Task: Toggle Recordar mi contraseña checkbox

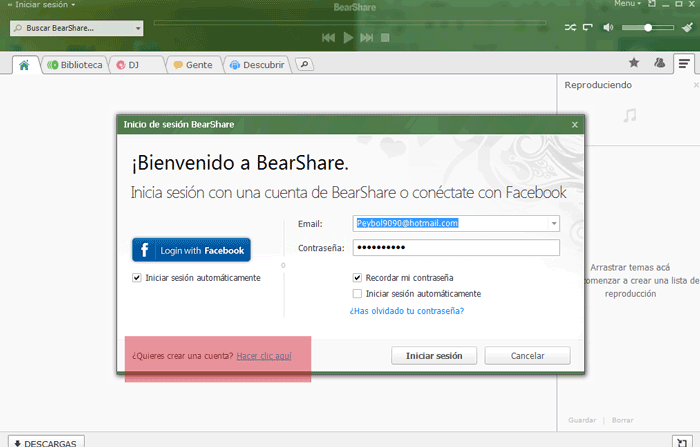Action: click(x=357, y=278)
